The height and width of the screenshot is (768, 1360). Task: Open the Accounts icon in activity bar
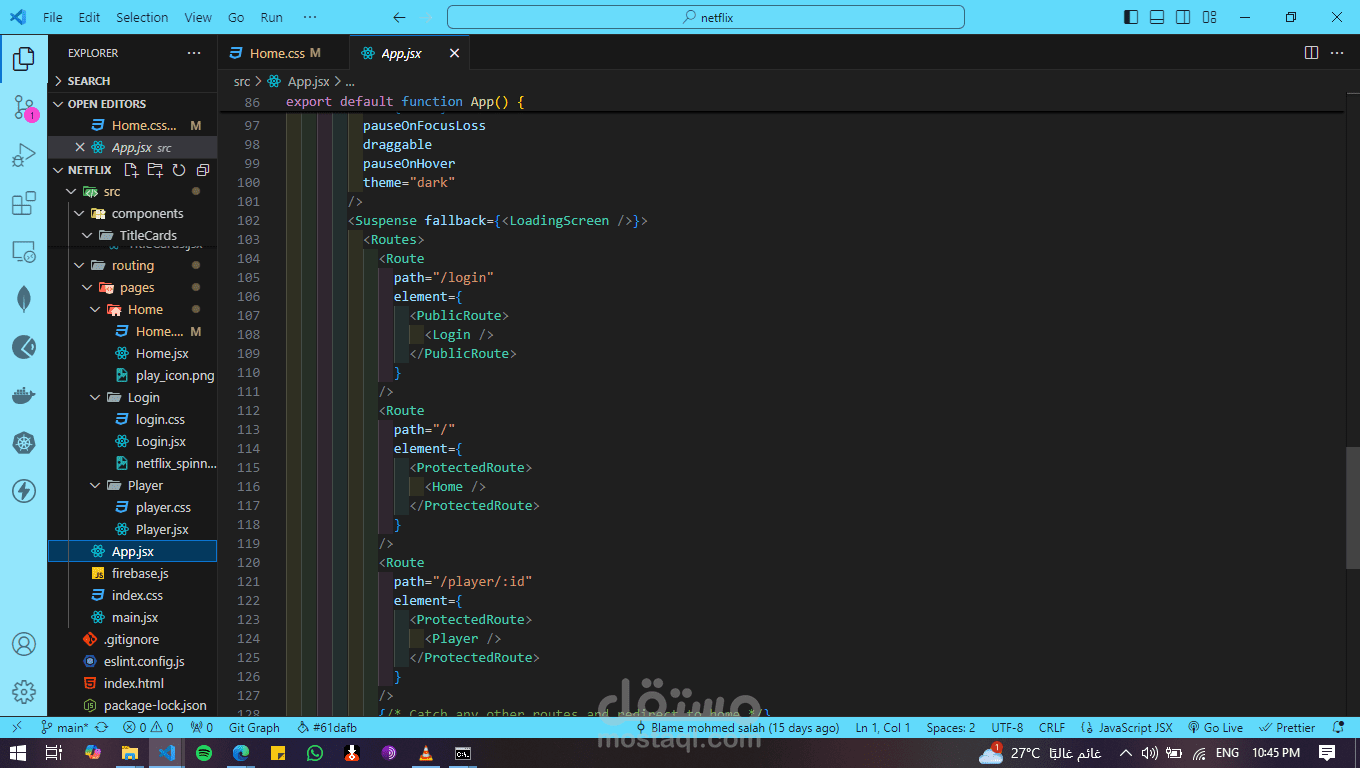tap(24, 644)
